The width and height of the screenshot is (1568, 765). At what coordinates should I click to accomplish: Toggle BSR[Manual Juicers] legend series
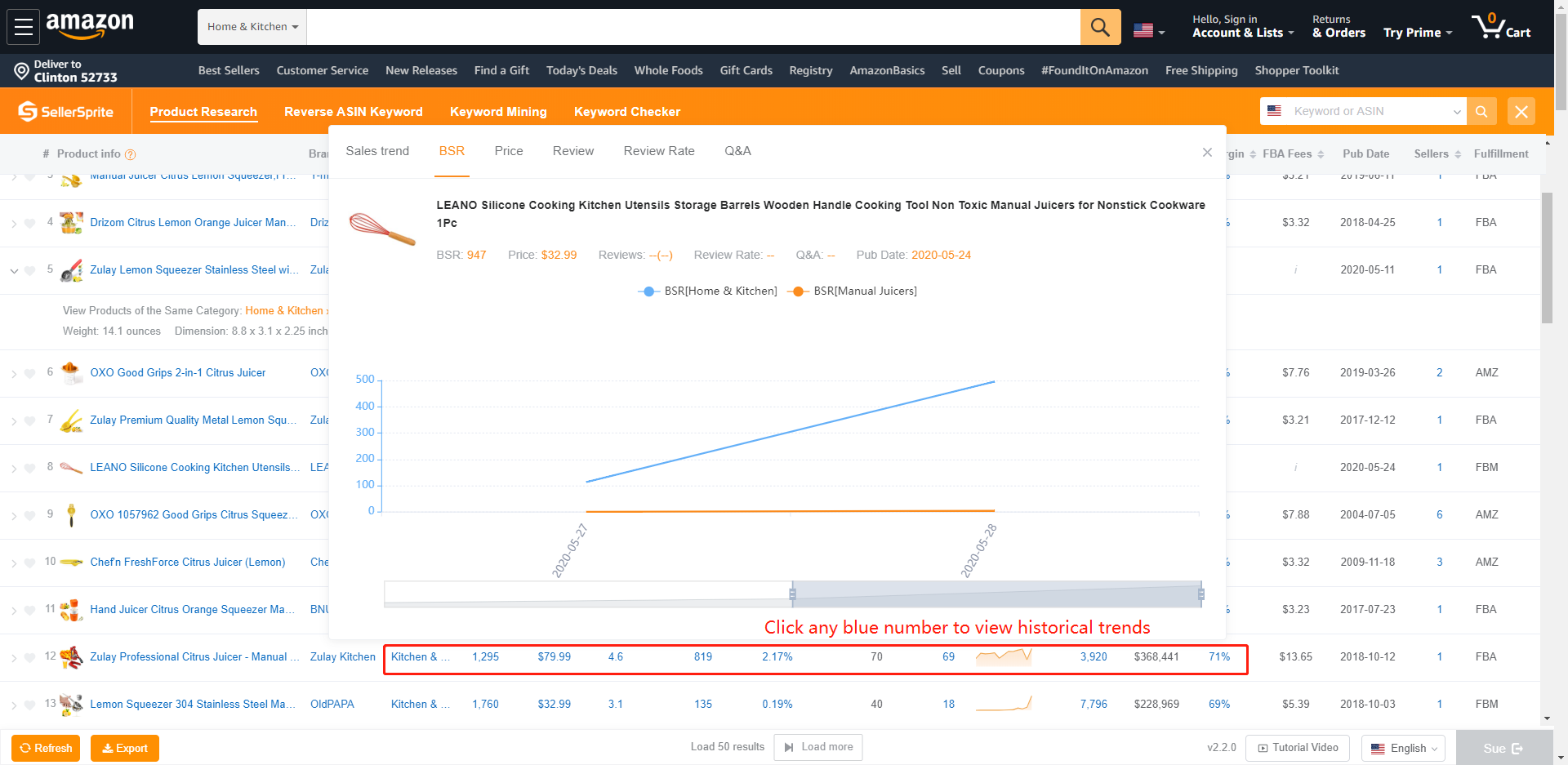point(853,291)
